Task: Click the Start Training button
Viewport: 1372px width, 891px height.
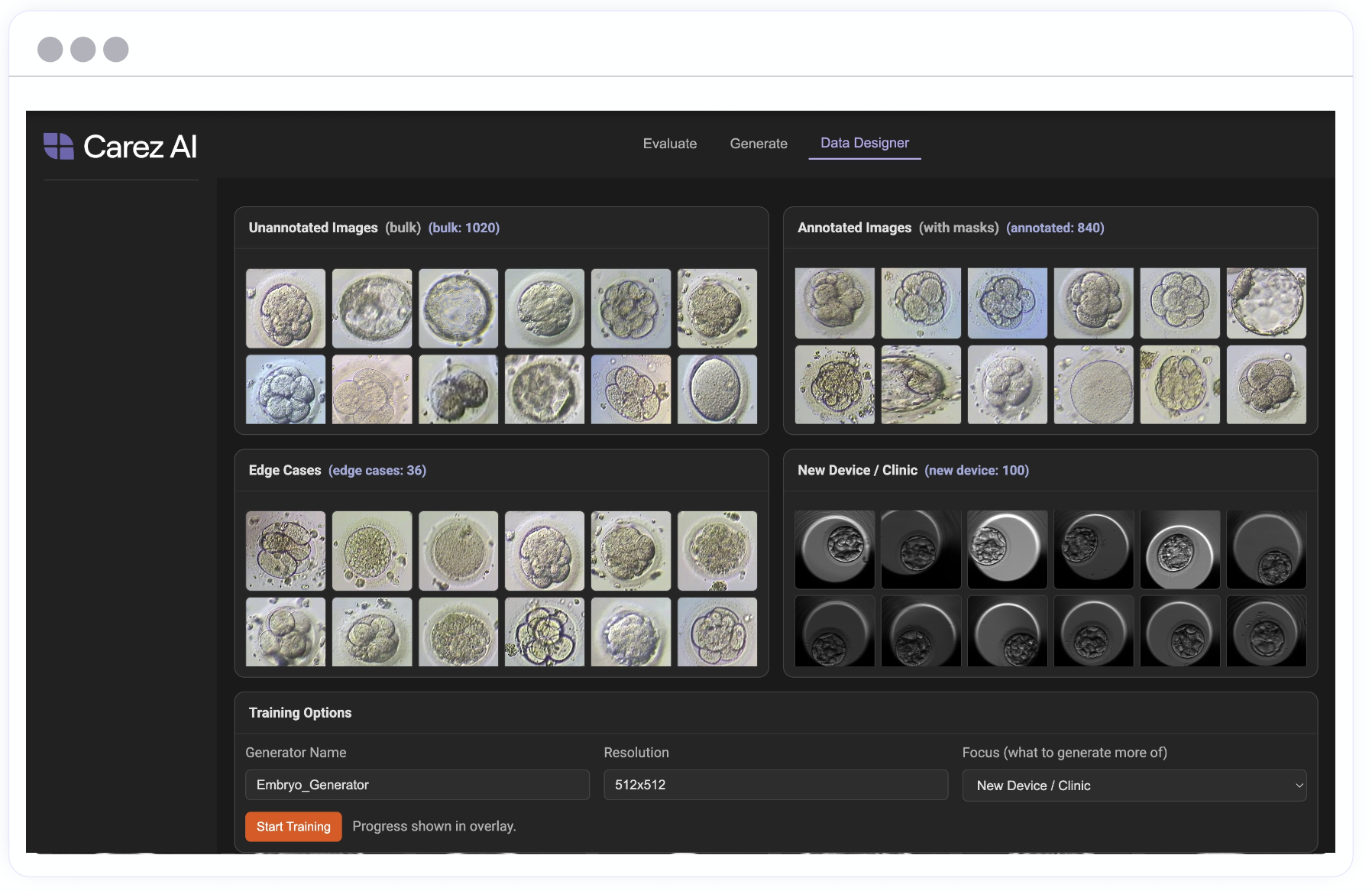Action: point(293,826)
